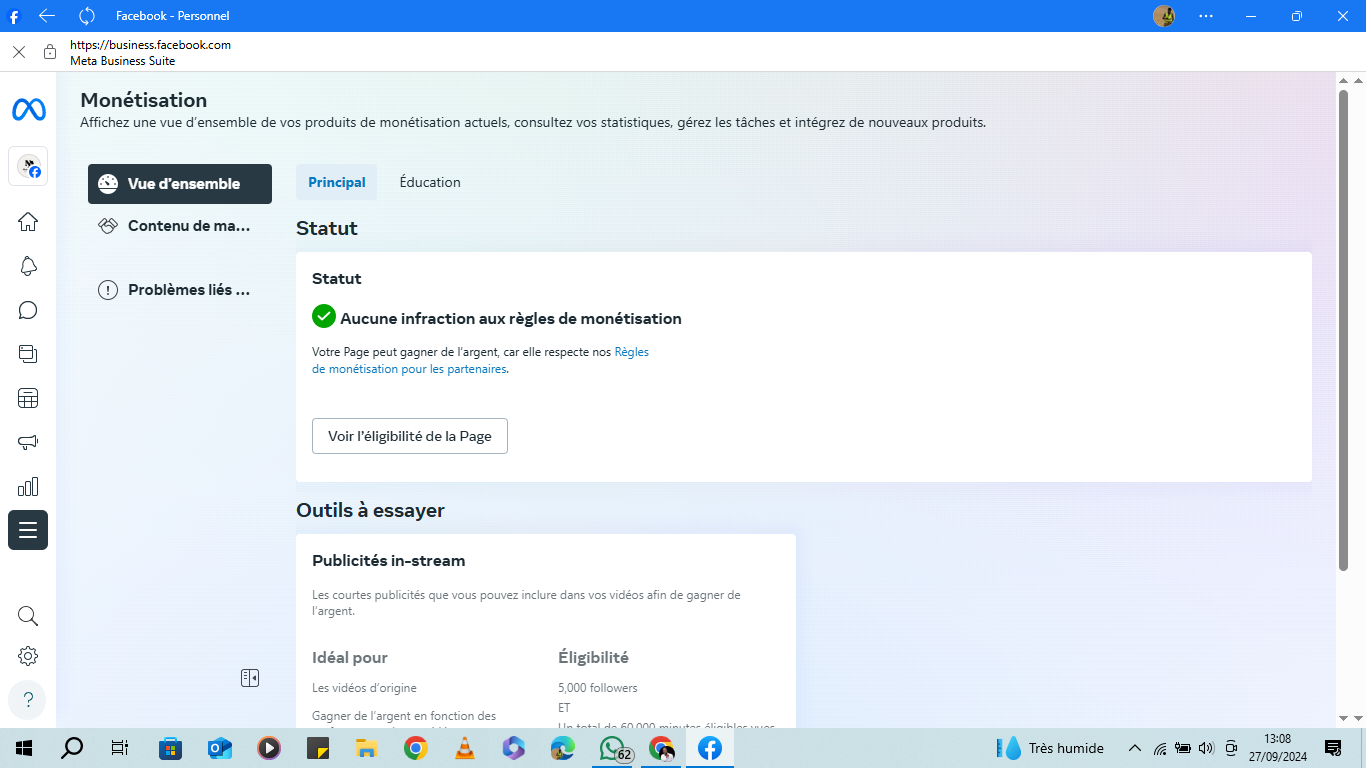Open the help question mark icon
This screenshot has width=1366, height=768.
pyautogui.click(x=28, y=700)
